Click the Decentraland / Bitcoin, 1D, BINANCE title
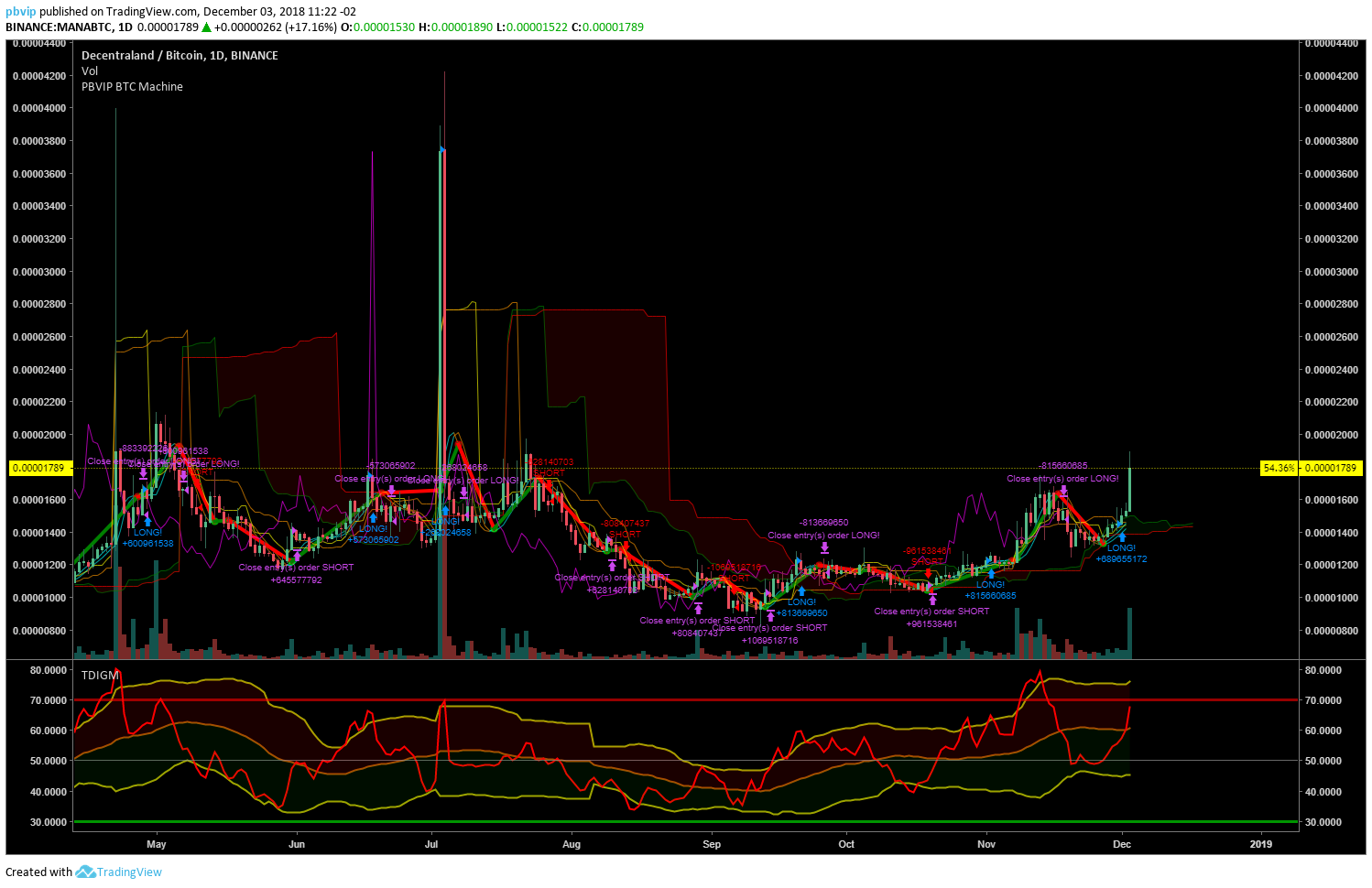This screenshot has width=1372, height=888. tap(180, 56)
